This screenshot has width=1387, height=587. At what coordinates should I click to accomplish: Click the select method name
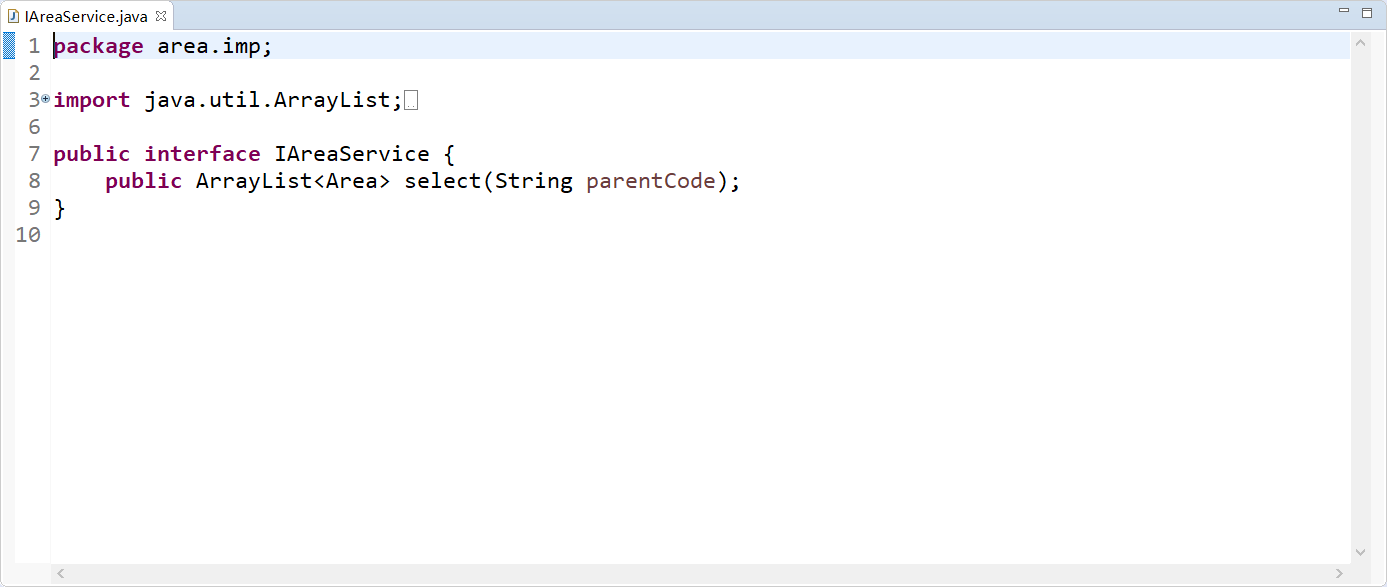(443, 181)
